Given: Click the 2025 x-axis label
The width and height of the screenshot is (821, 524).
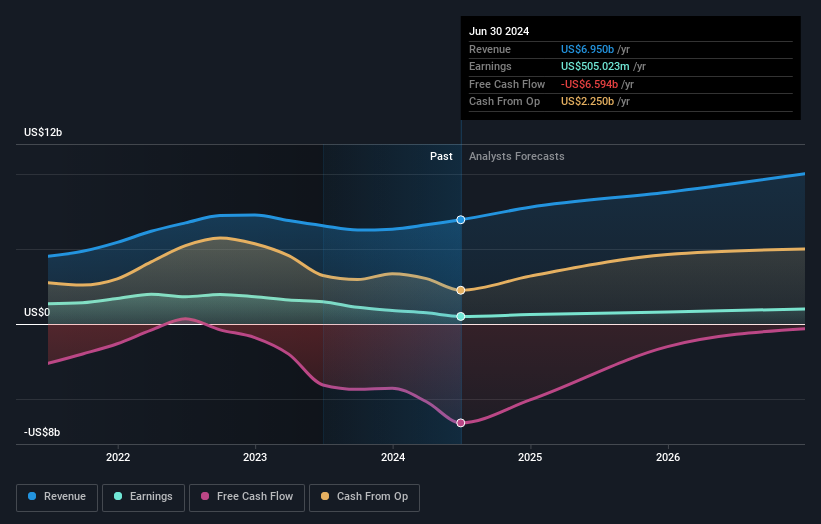Looking at the screenshot, I should (530, 457).
